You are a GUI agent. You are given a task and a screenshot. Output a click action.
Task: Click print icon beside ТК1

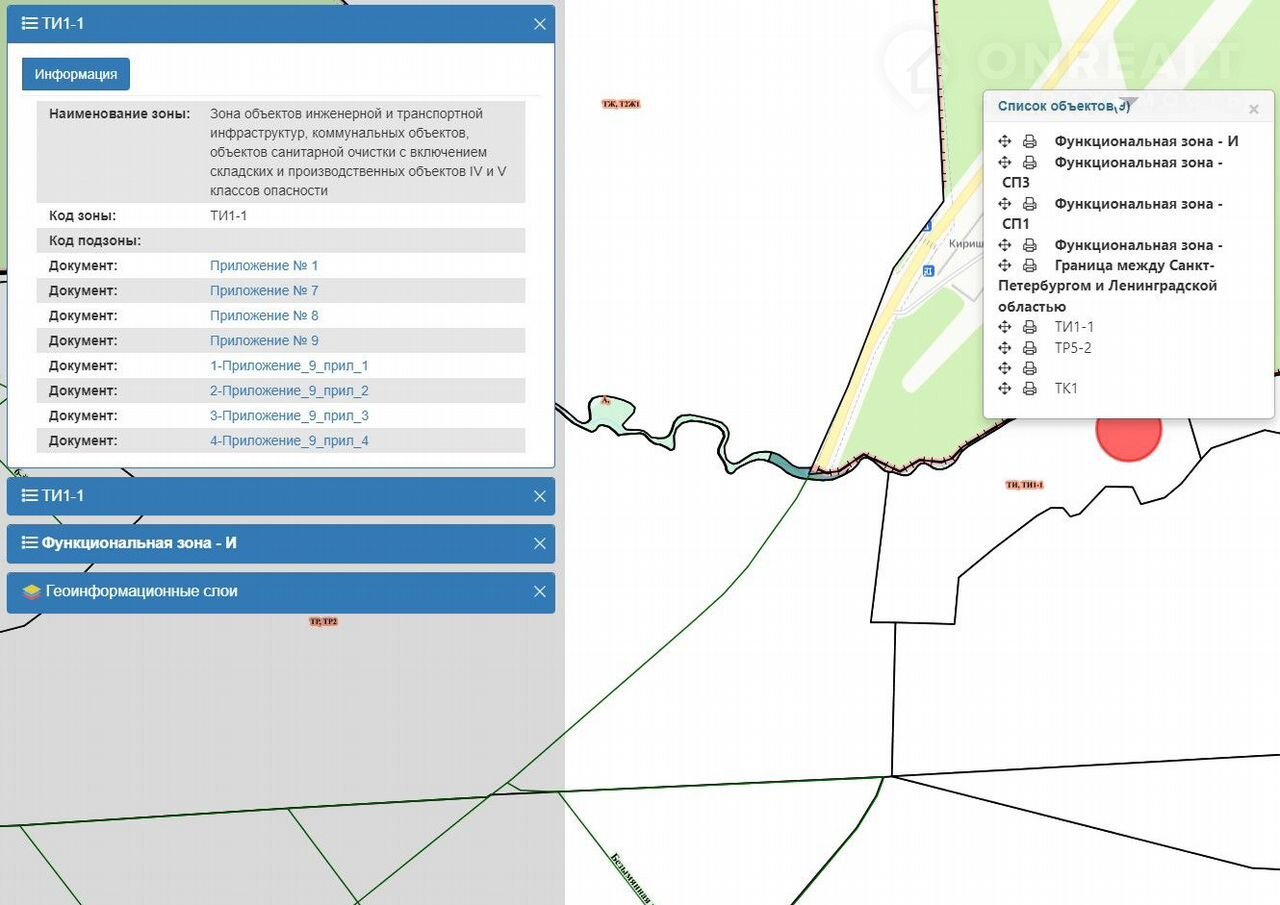1029,389
